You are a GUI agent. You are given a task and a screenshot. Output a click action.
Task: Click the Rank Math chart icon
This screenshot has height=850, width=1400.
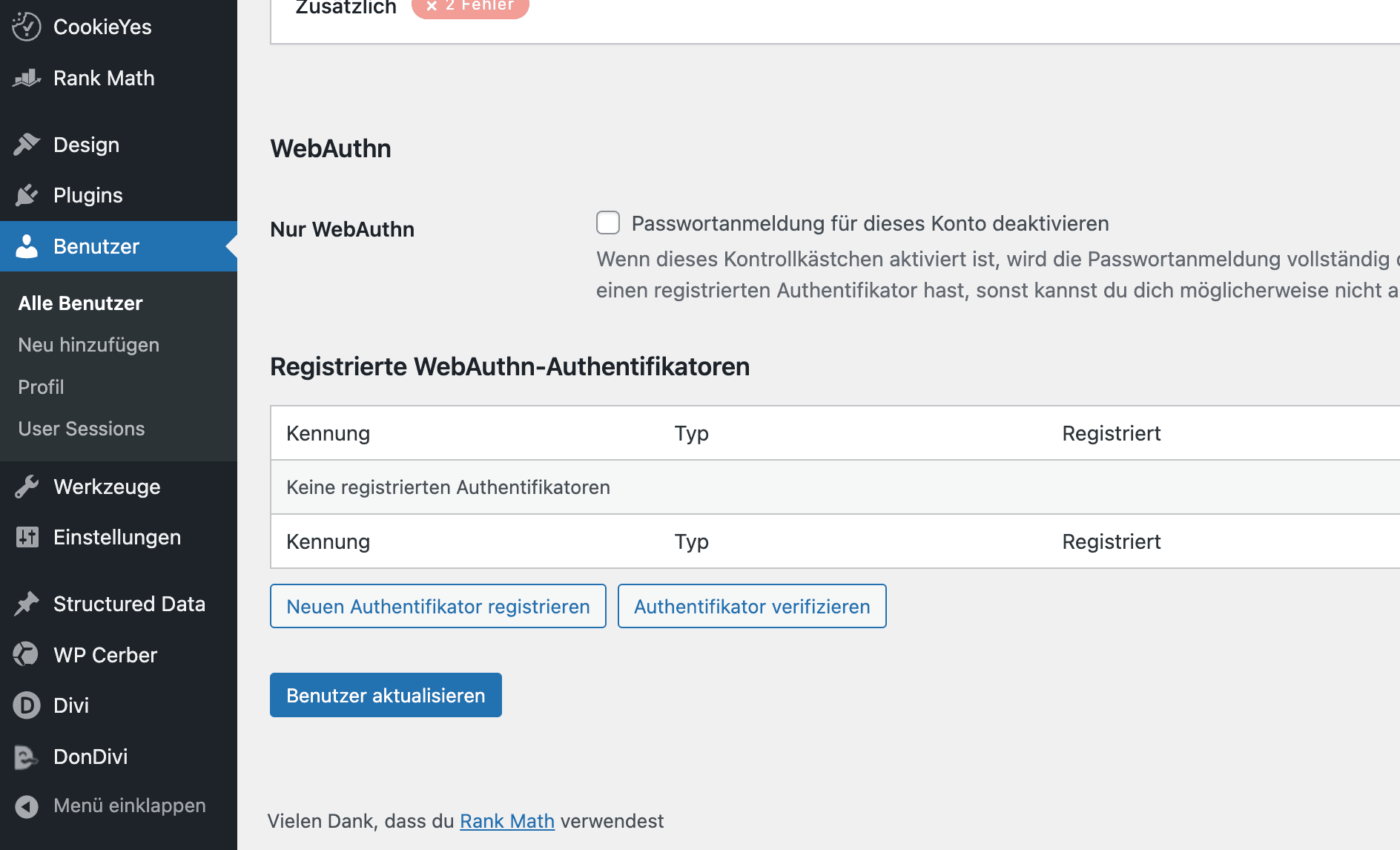[27, 78]
